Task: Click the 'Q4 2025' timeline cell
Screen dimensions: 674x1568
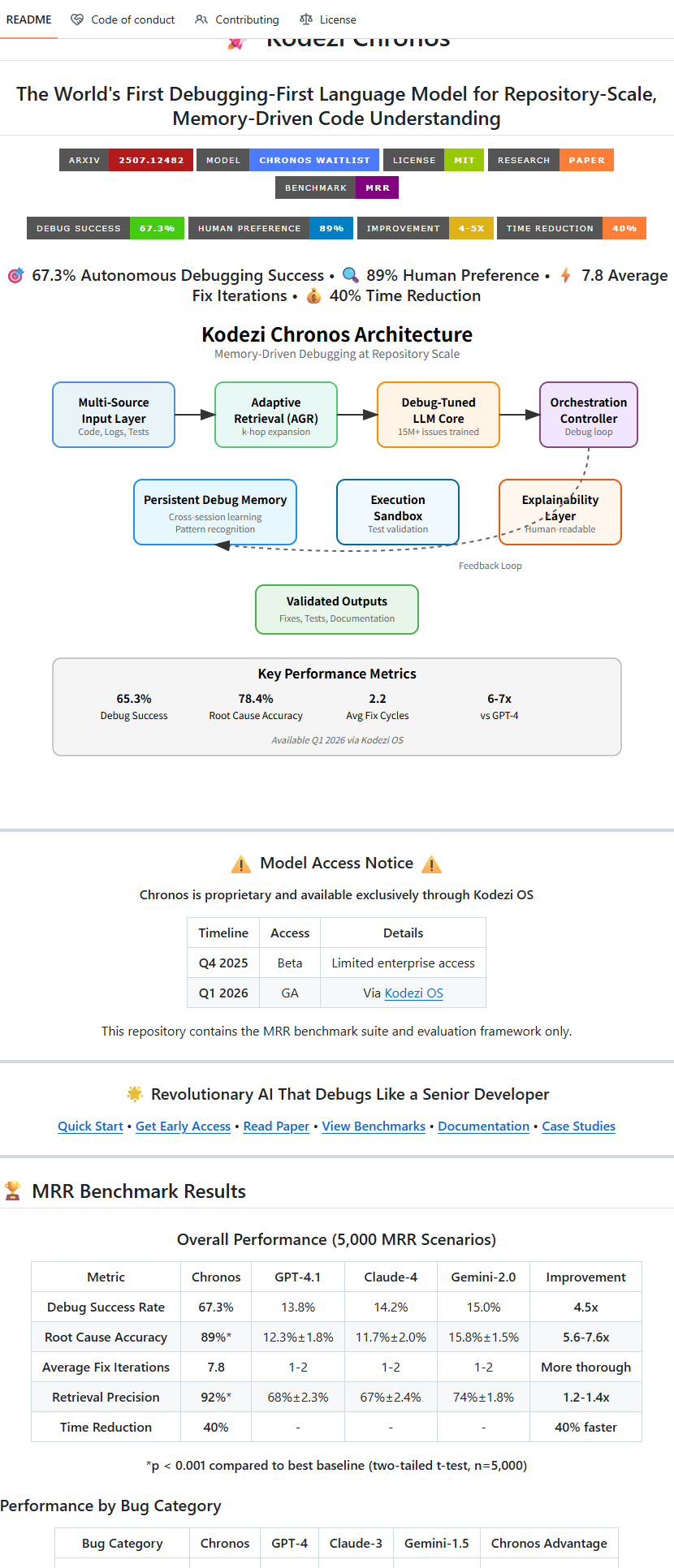Action: (x=223, y=963)
